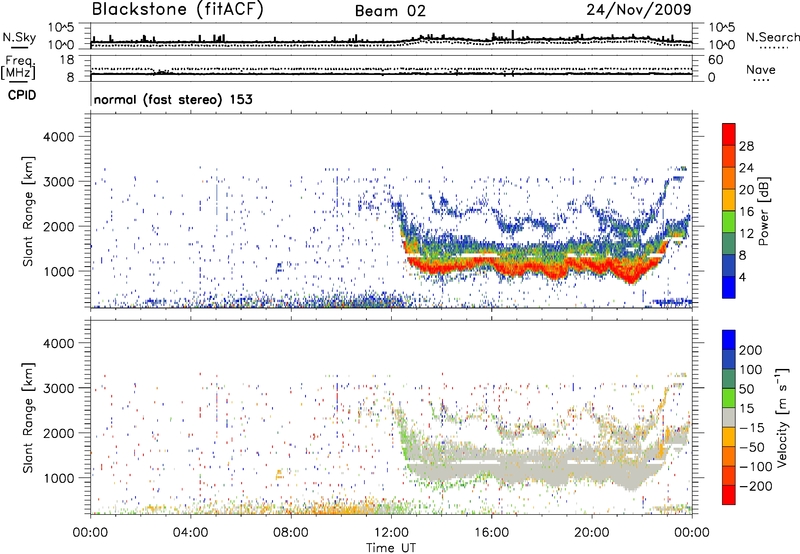Click the '12' Power colorbar value

(x=746, y=234)
